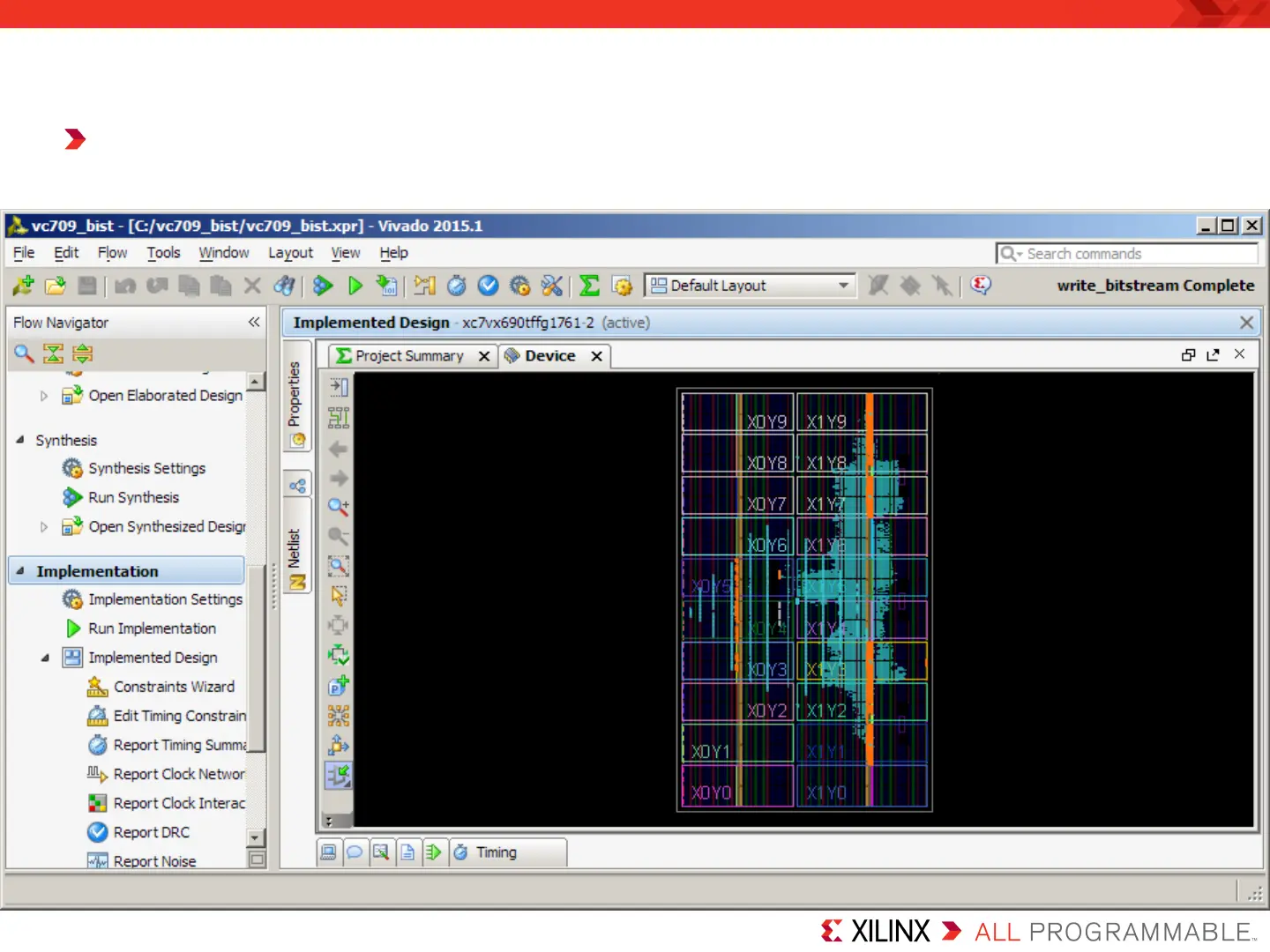1270x952 pixels.
Task: Collapse the Implementation section
Action: (x=20, y=570)
